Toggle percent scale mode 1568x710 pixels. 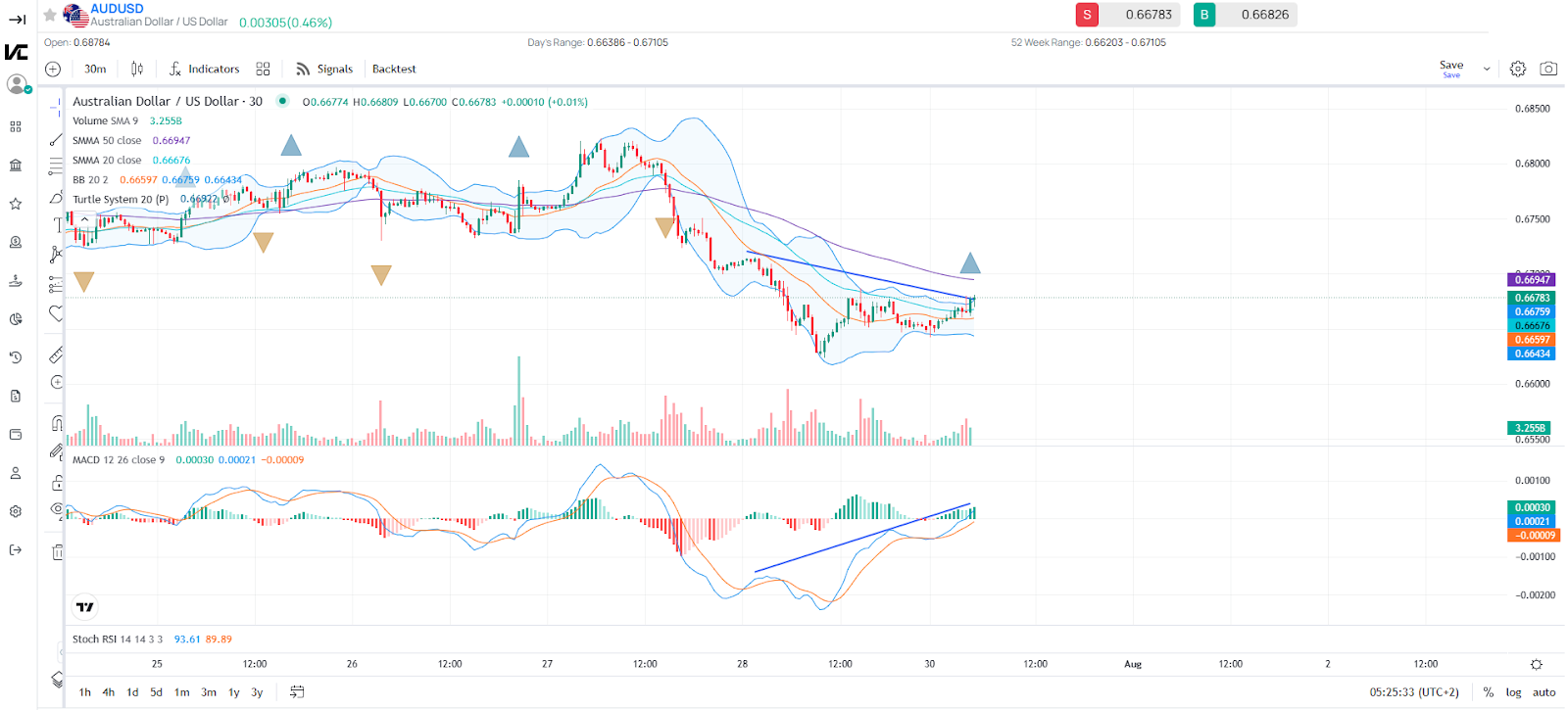tap(1488, 691)
